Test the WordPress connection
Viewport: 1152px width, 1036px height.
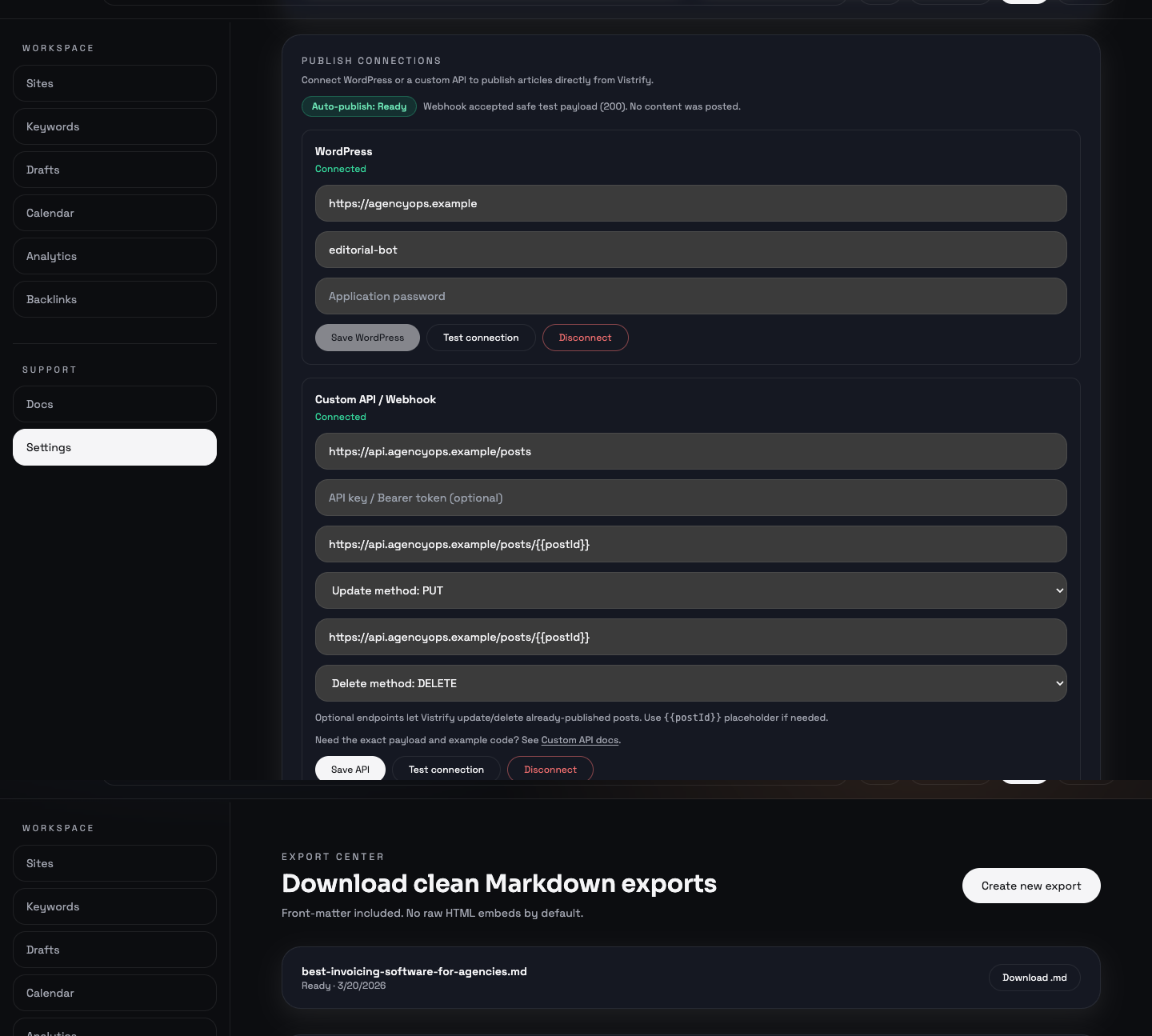click(481, 338)
